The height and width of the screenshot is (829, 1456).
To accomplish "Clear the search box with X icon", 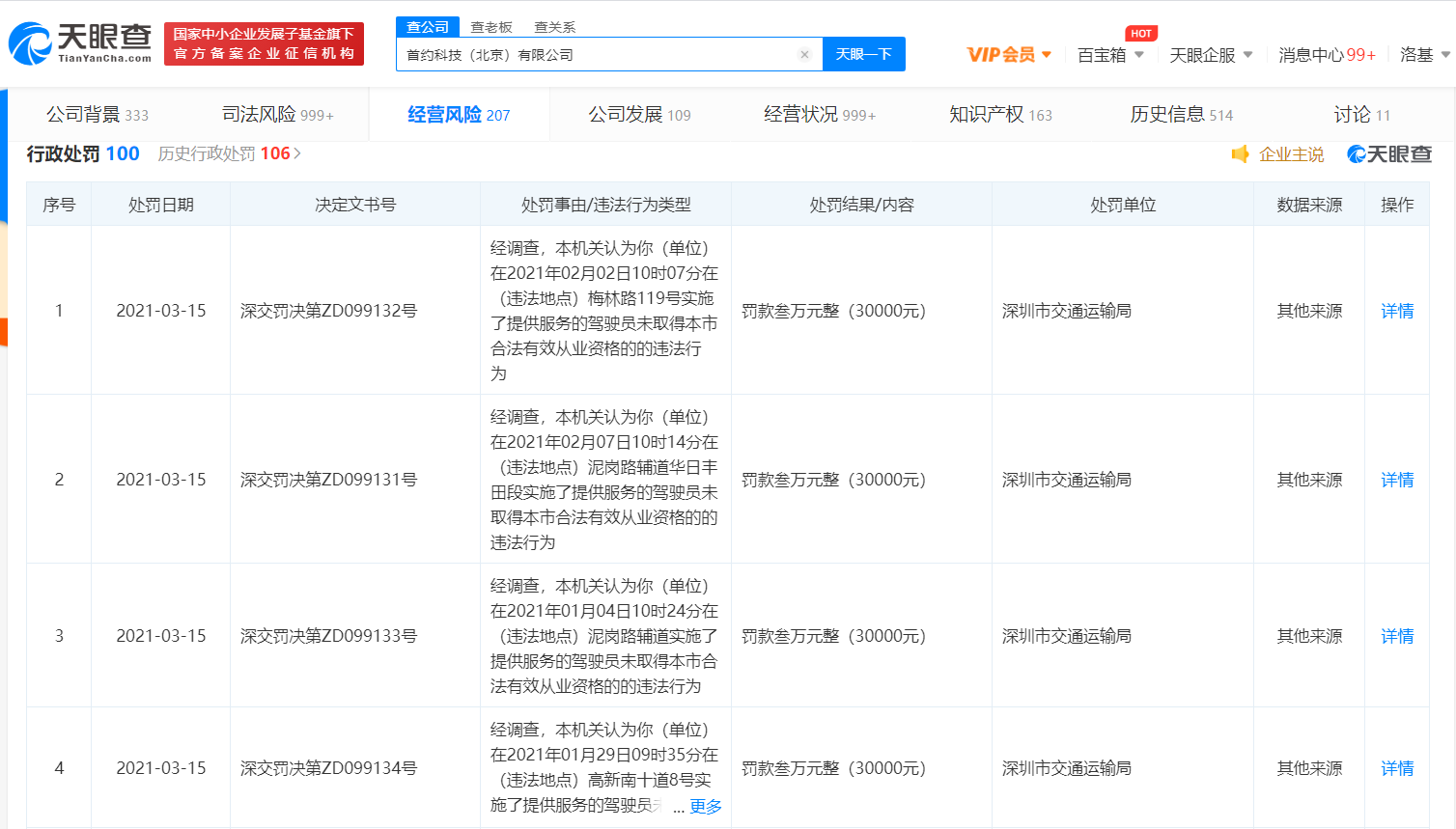I will click(804, 55).
